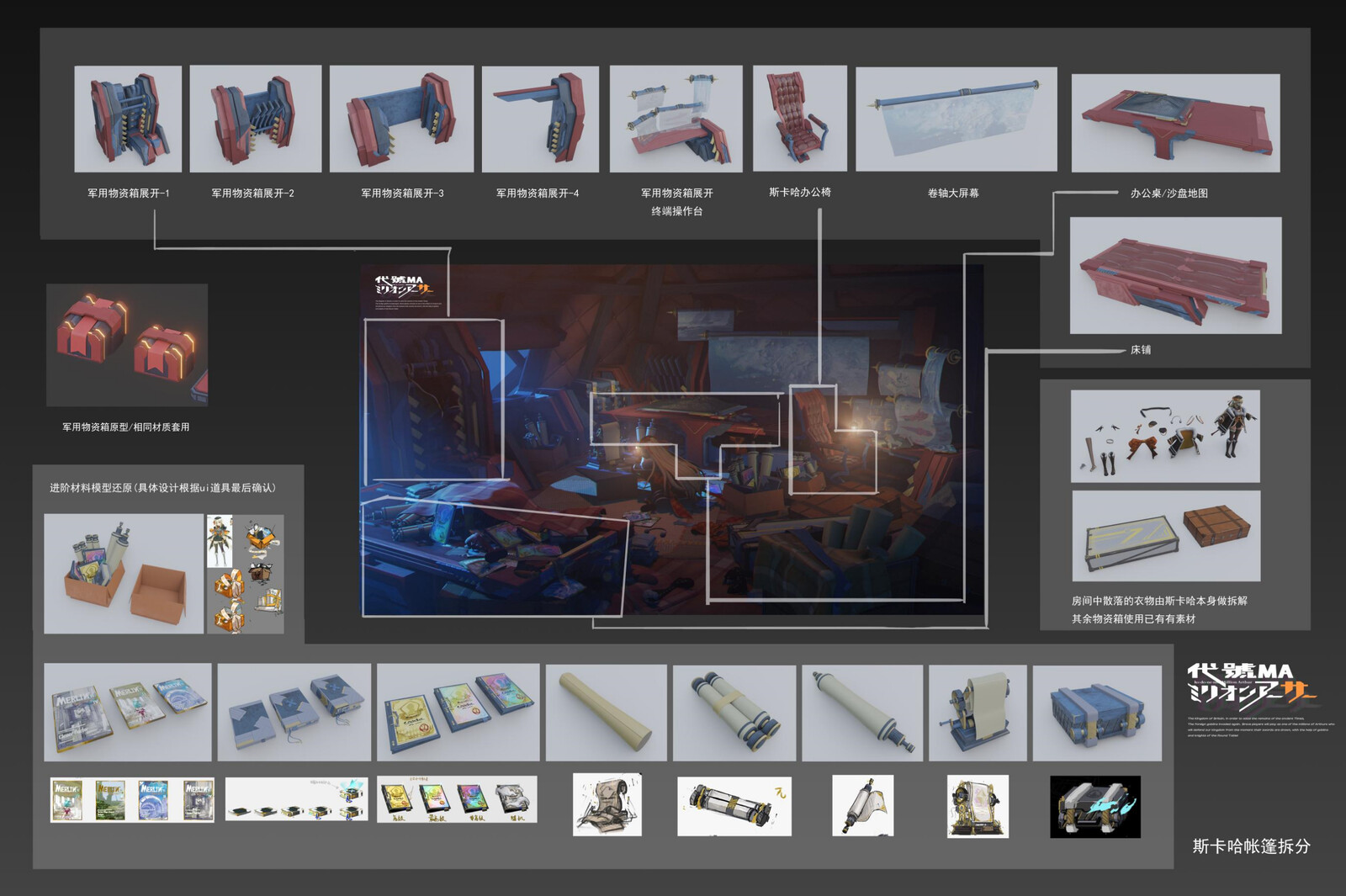
Task: Select the single scroll concept drawing
Action: click(863, 806)
